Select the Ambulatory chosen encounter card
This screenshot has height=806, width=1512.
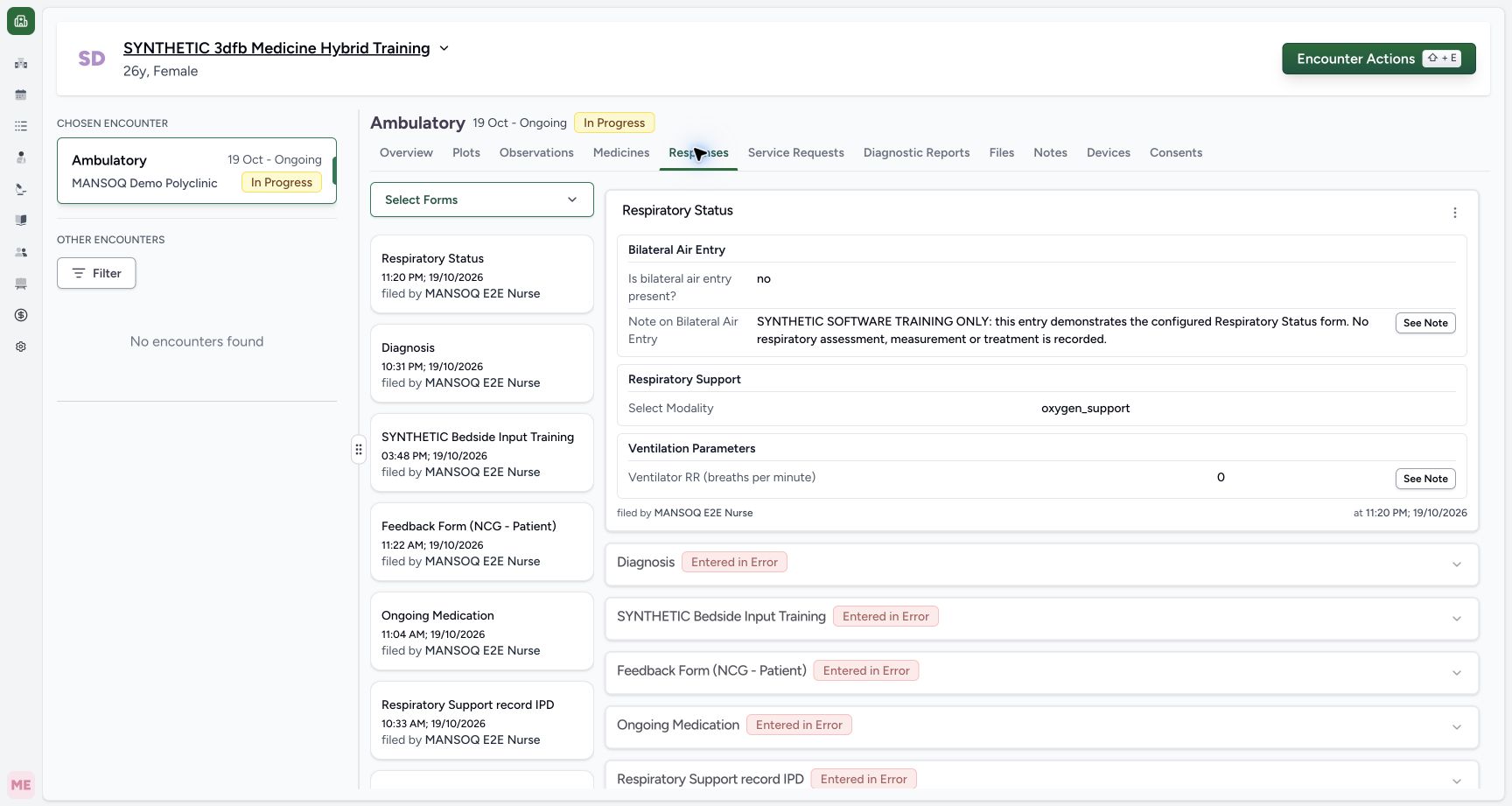pos(197,171)
